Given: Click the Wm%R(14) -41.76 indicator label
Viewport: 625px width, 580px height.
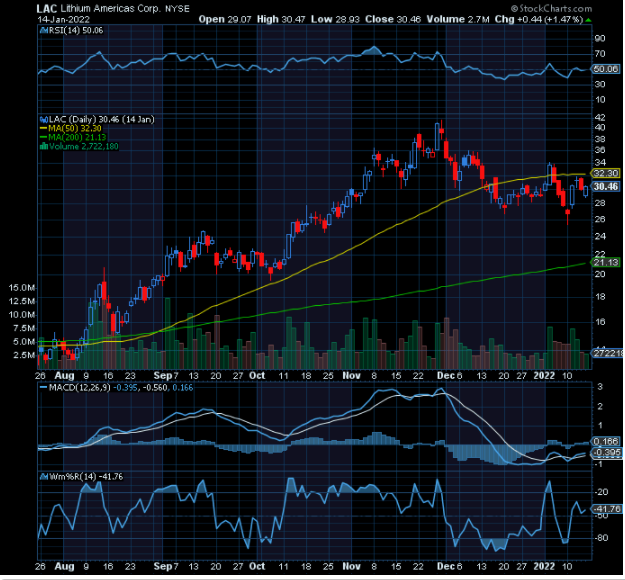Looking at the screenshot, I should coord(86,477).
